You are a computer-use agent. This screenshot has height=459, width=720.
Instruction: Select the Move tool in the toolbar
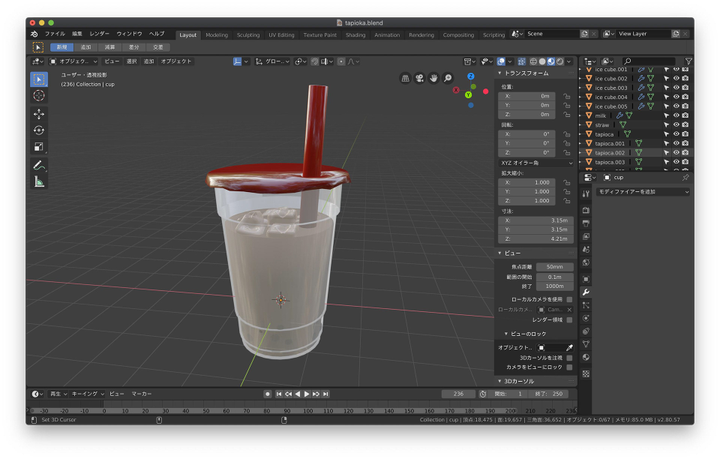(x=39, y=113)
